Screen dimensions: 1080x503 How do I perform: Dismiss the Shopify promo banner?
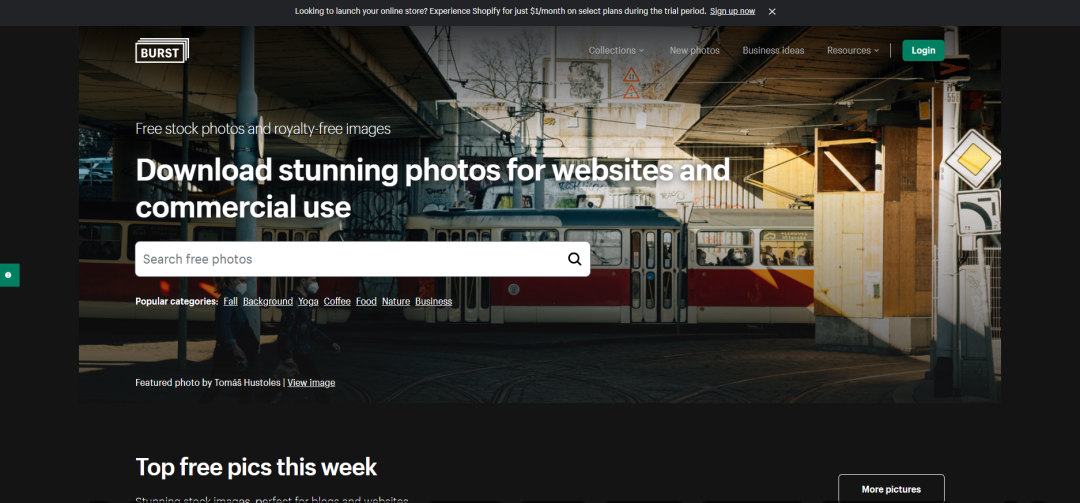point(772,11)
